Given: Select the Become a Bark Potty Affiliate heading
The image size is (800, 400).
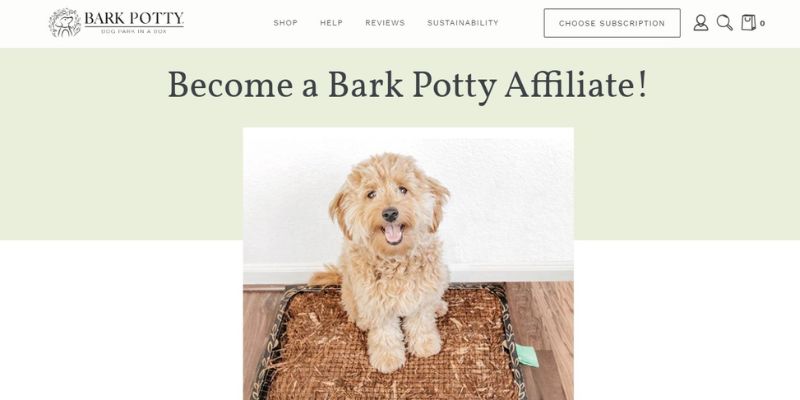Looking at the screenshot, I should click(x=408, y=85).
